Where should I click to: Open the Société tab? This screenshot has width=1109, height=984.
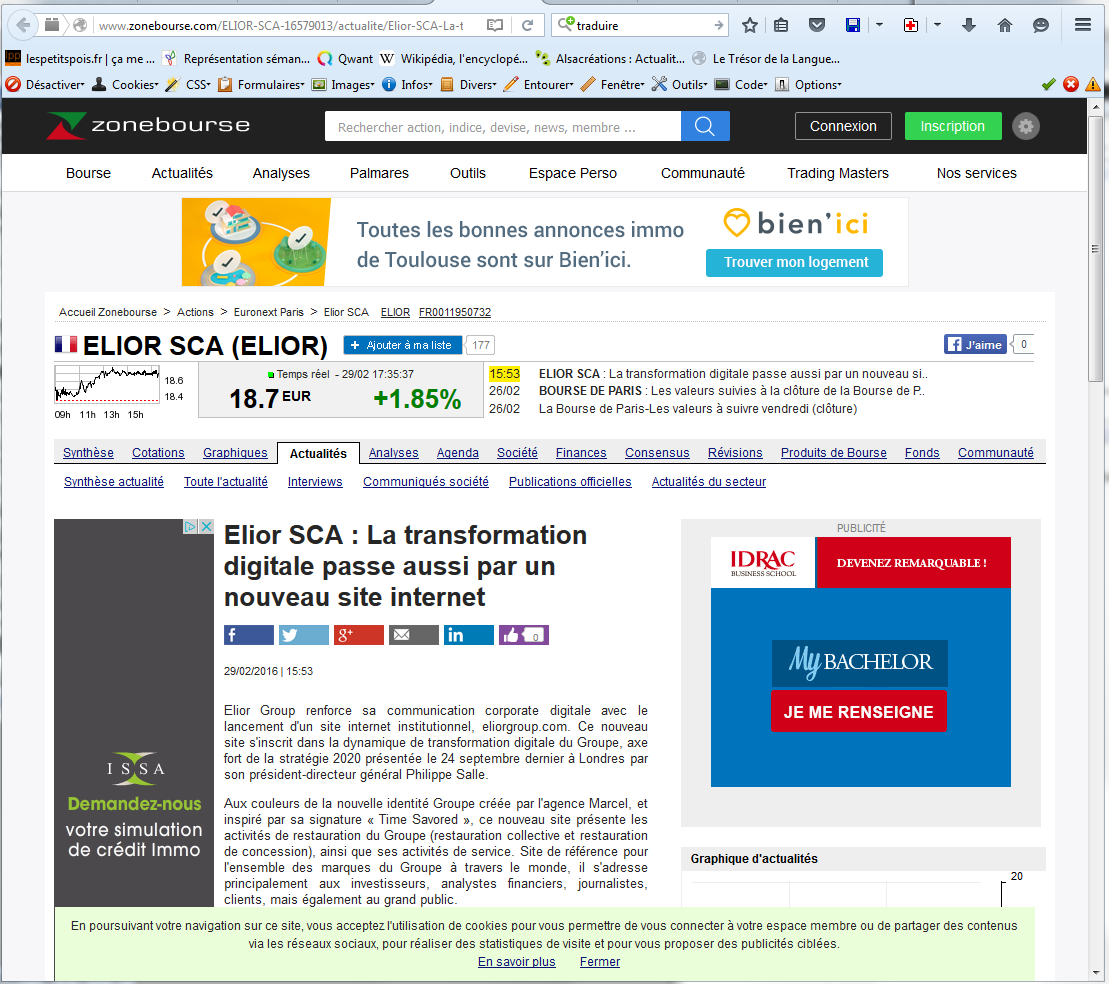(x=517, y=453)
